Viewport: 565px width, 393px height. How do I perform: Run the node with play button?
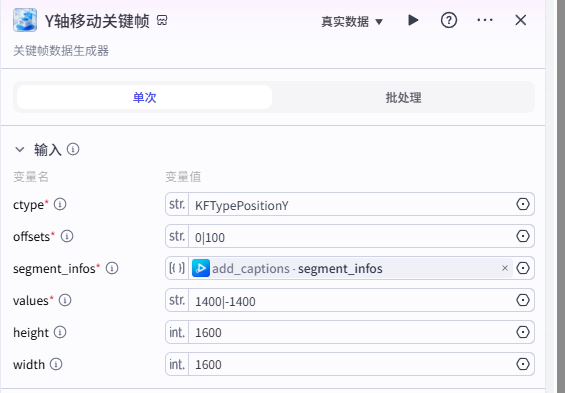coord(413,20)
